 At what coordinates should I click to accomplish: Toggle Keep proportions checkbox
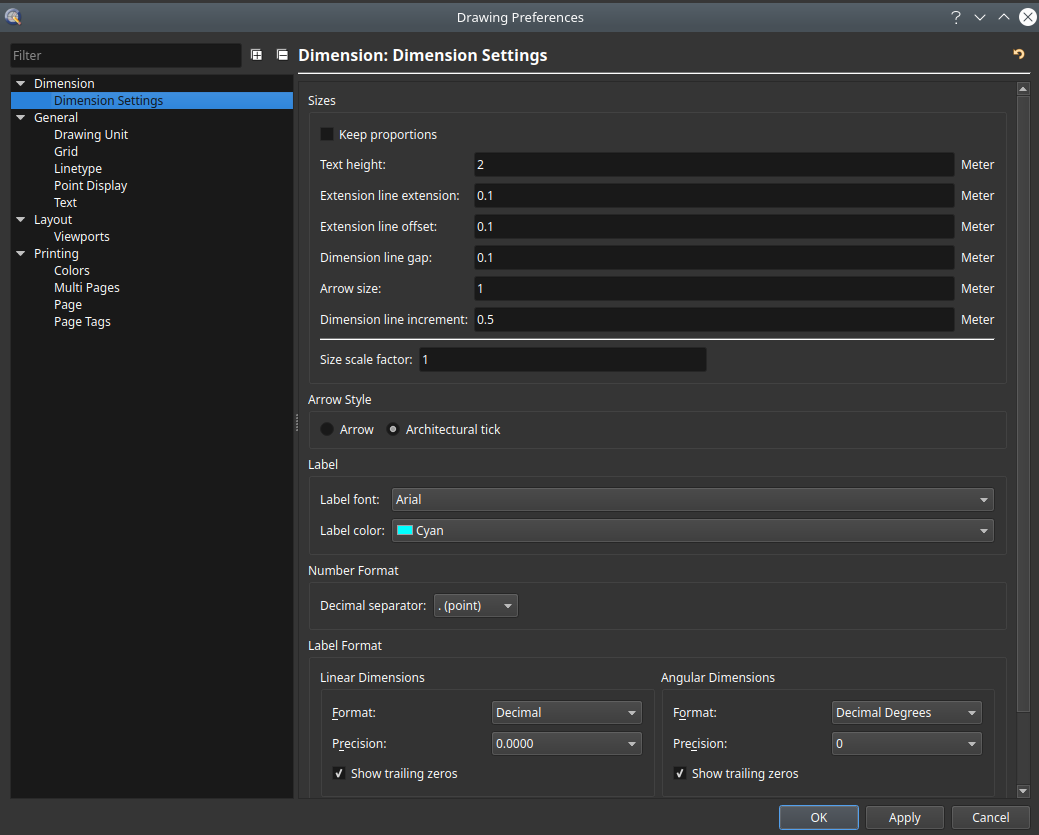tap(327, 134)
